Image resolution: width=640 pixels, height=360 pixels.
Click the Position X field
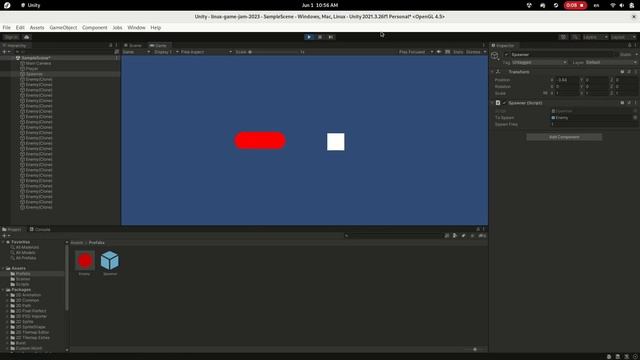pos(567,80)
